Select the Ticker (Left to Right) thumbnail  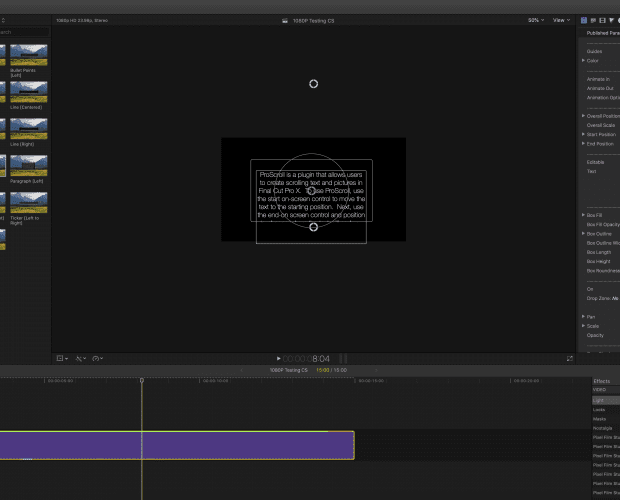point(28,202)
